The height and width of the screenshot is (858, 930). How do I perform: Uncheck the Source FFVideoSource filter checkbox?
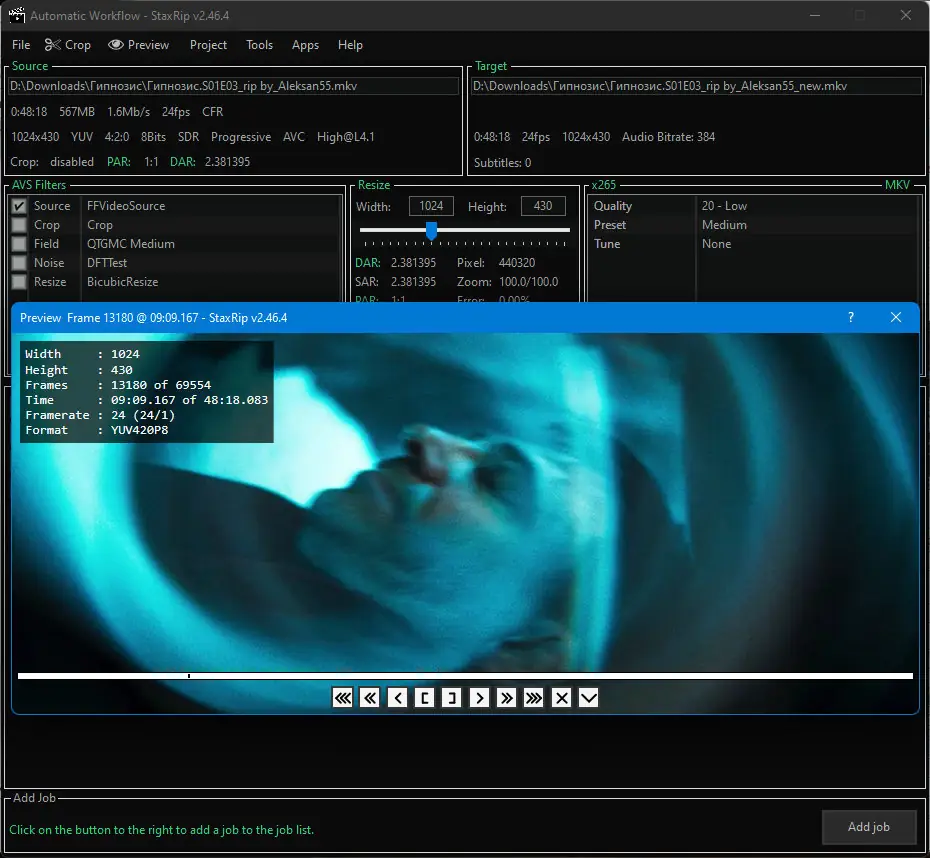coord(19,206)
